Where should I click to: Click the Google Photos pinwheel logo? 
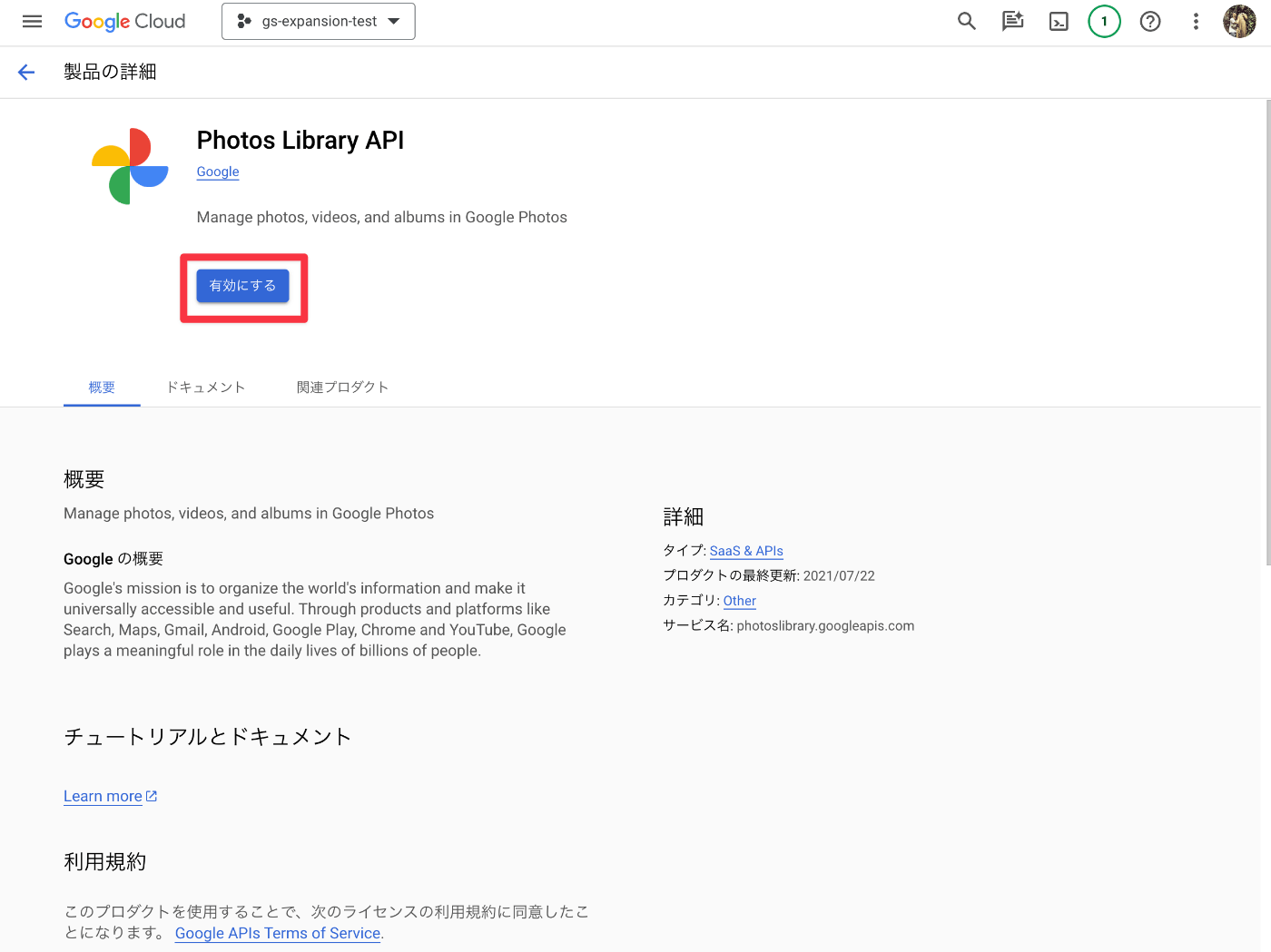pyautogui.click(x=130, y=166)
